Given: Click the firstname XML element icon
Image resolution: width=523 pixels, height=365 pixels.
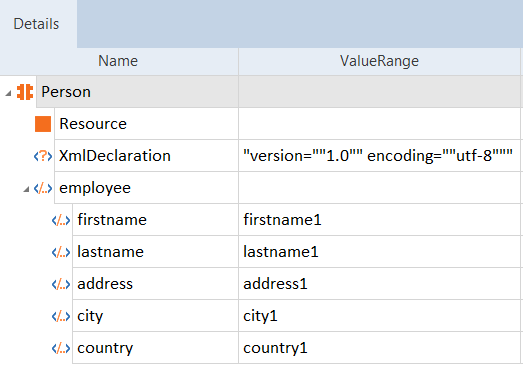Looking at the screenshot, I should pos(61,220).
